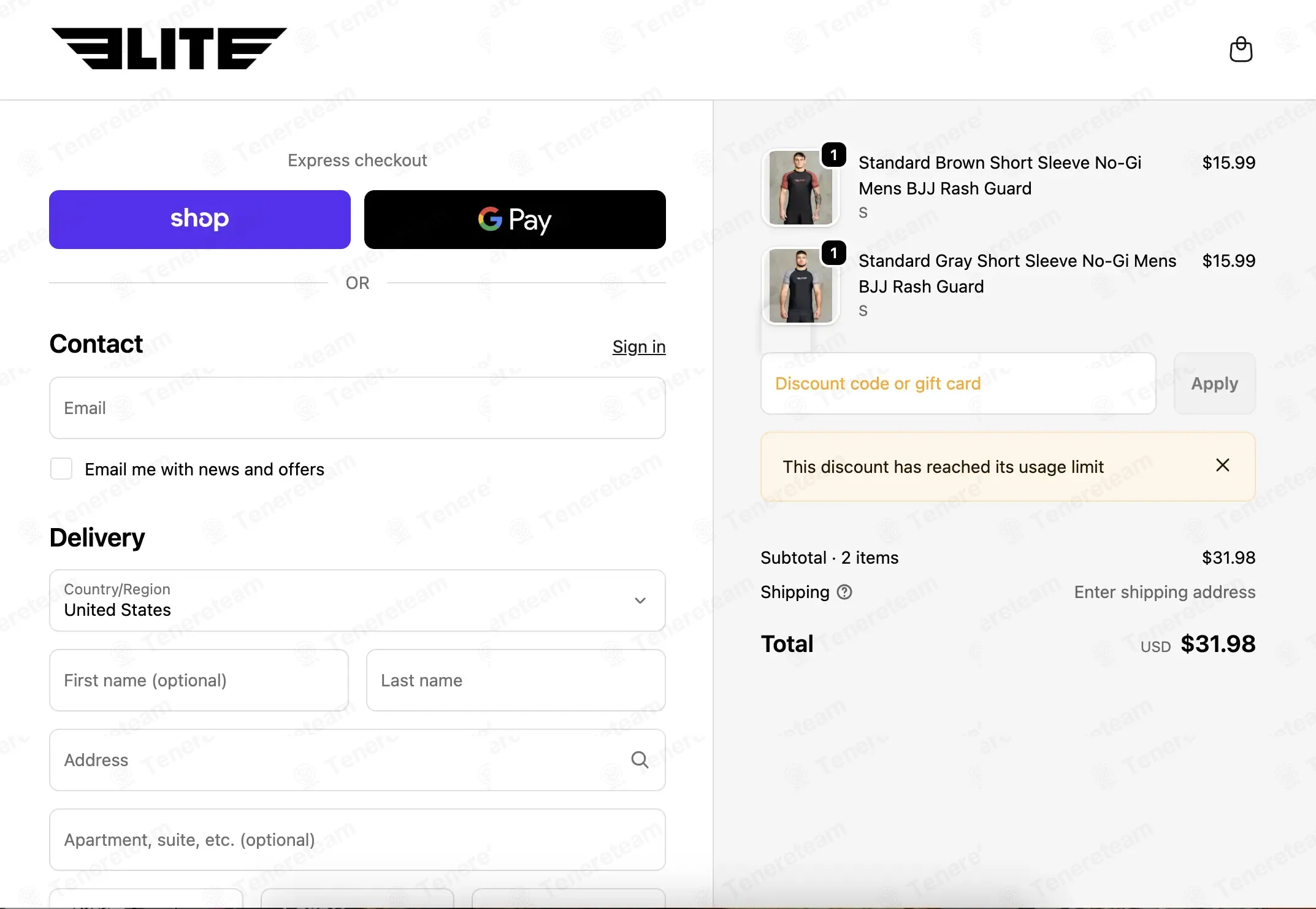Click the Brown Rash Guard product thumbnail

[800, 188]
